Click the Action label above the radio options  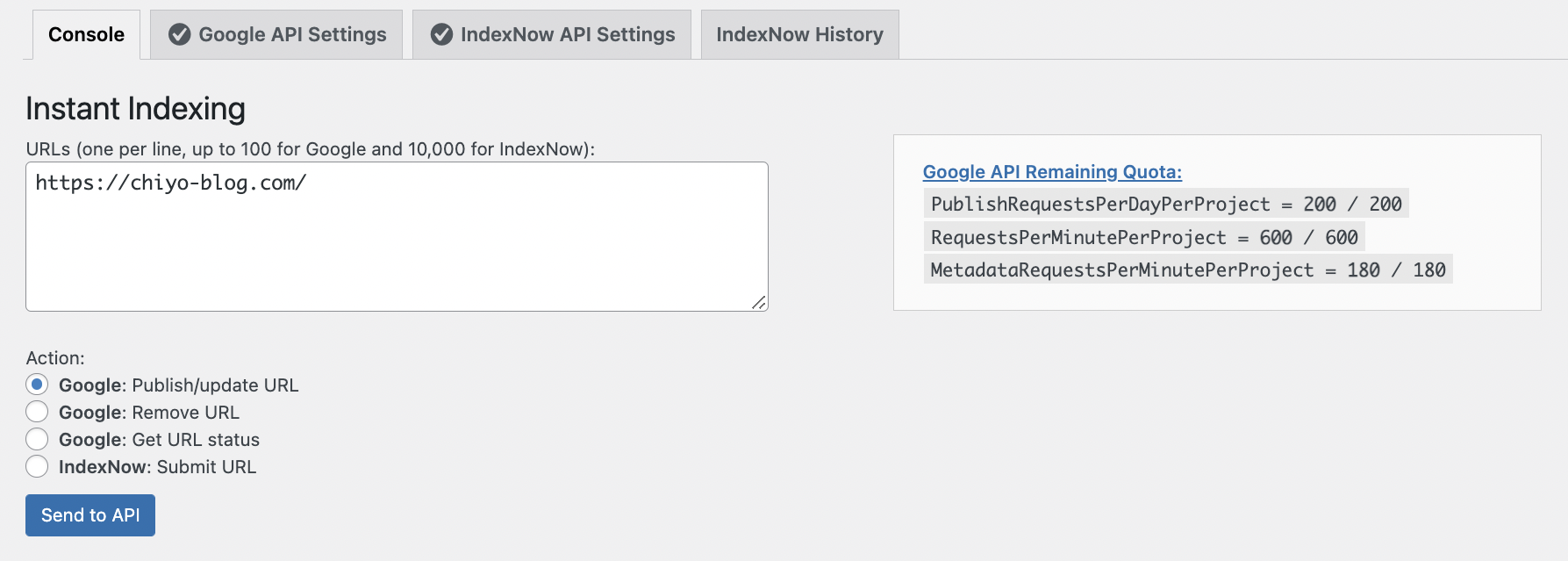pyautogui.click(x=55, y=358)
